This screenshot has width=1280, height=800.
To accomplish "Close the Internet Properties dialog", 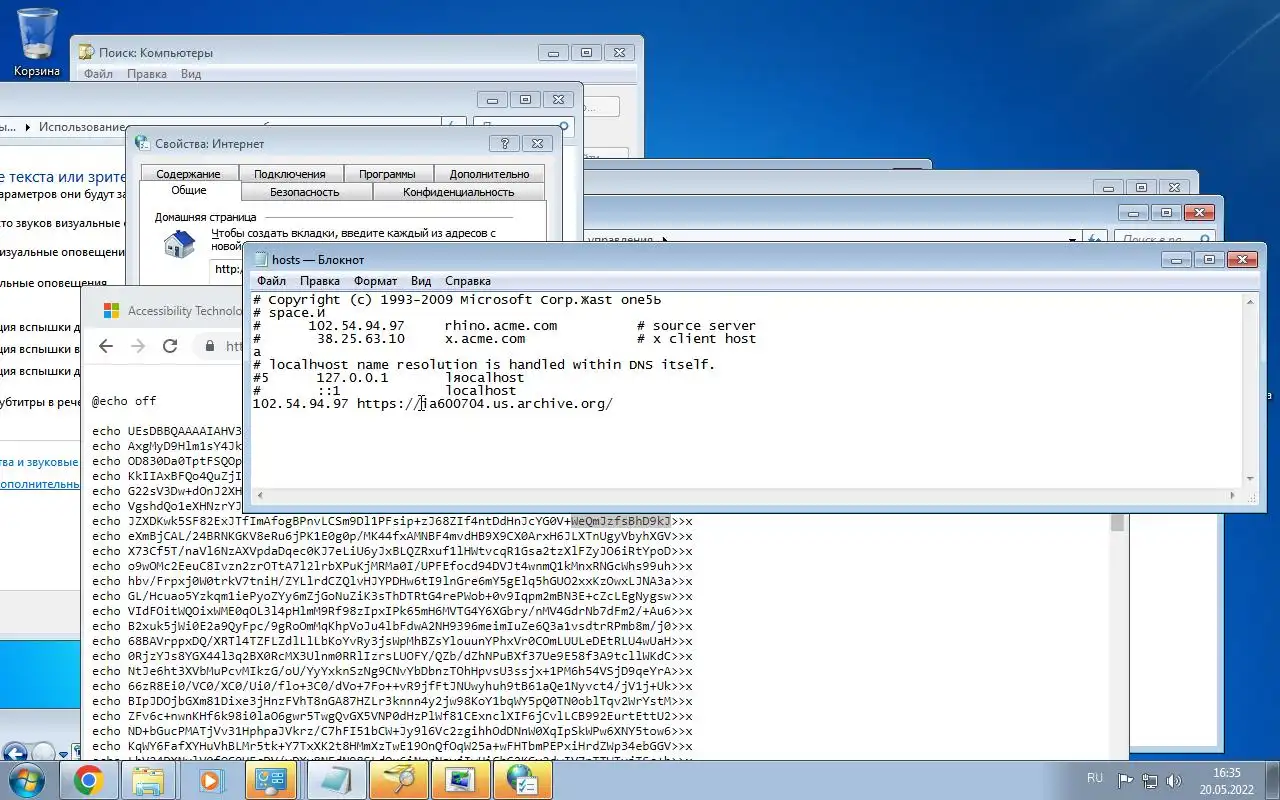I will tap(537, 143).
